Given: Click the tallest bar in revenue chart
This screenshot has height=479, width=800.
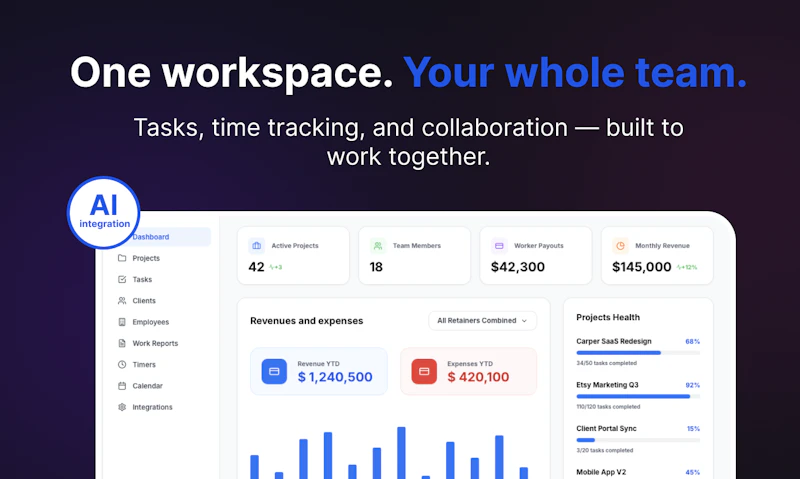Looking at the screenshot, I should tap(402, 453).
